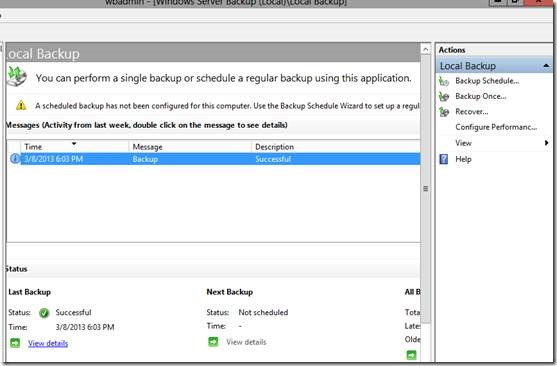Click the information icon beside the backup message
Screen dimensions: 557x366
click(15, 158)
